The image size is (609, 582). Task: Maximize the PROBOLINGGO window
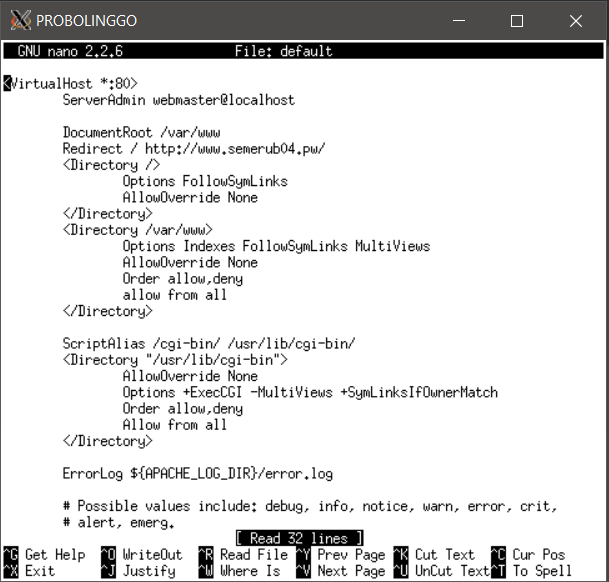click(517, 21)
